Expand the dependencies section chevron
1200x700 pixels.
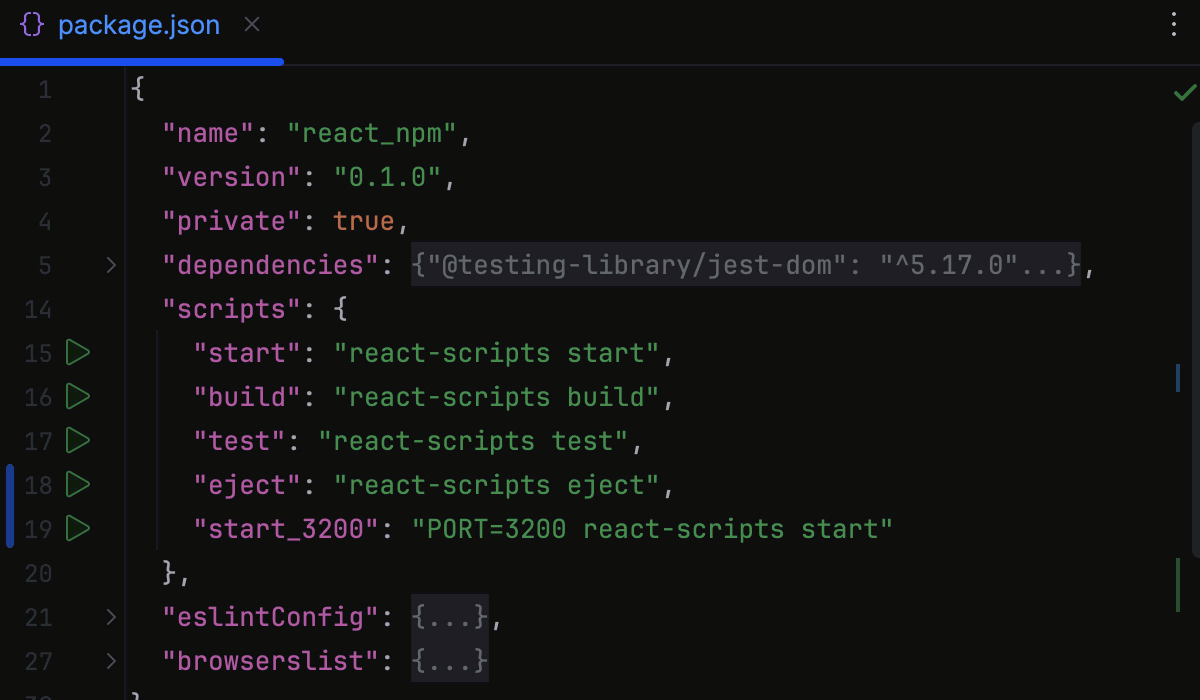click(110, 265)
